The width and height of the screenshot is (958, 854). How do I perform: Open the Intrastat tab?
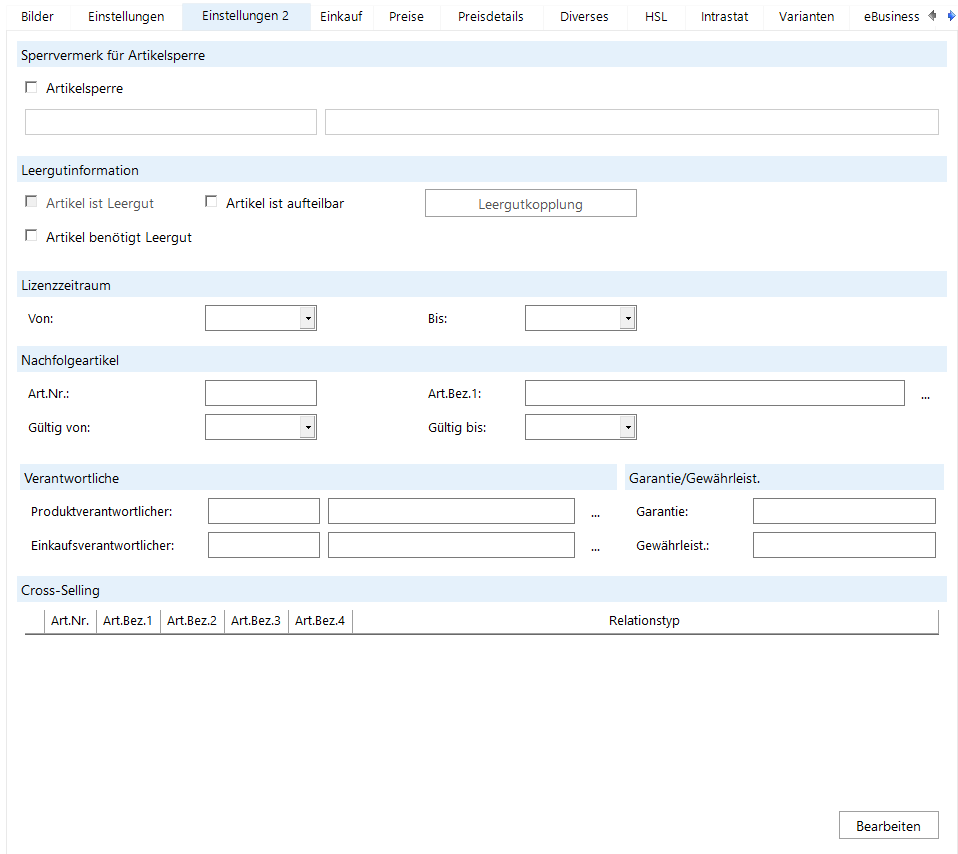[x=724, y=17]
